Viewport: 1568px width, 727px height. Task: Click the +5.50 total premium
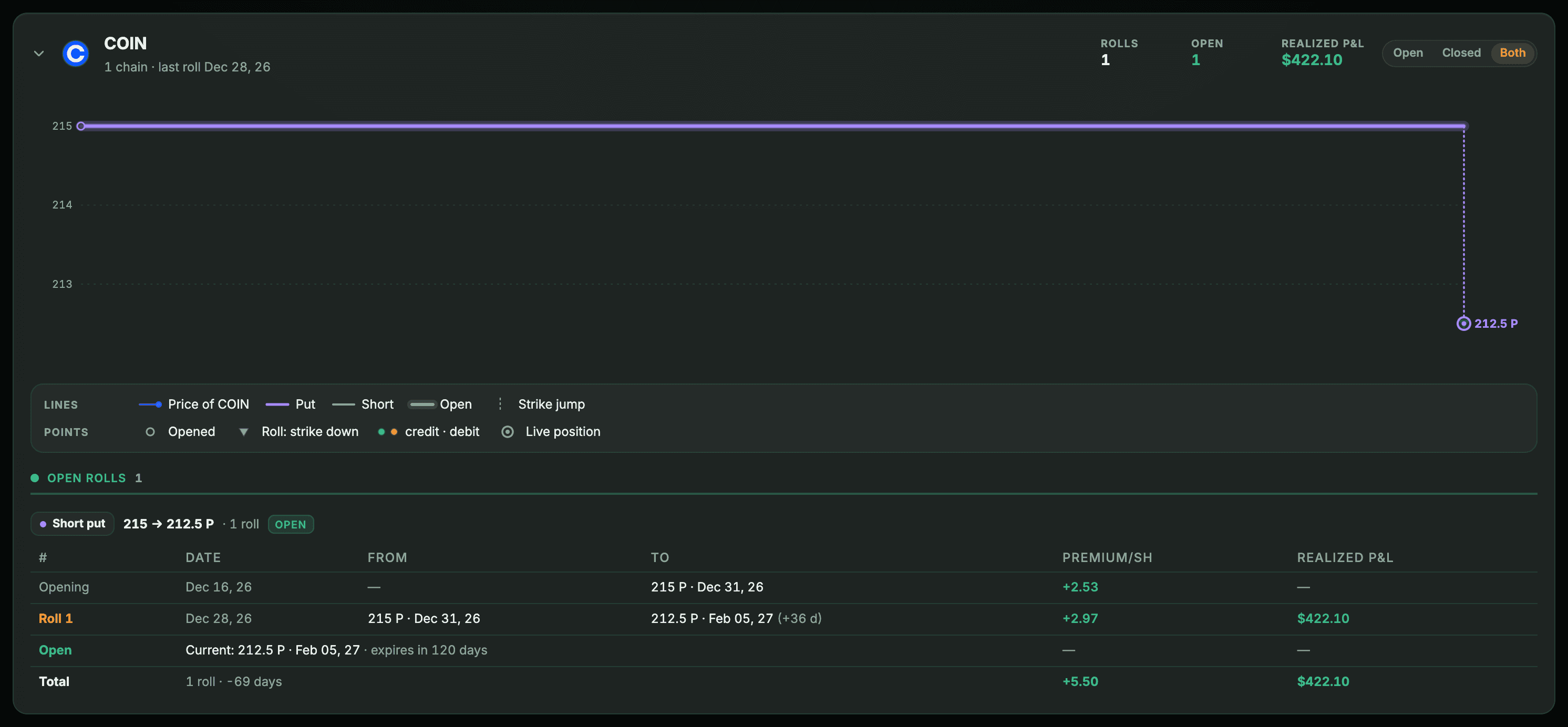(1080, 682)
